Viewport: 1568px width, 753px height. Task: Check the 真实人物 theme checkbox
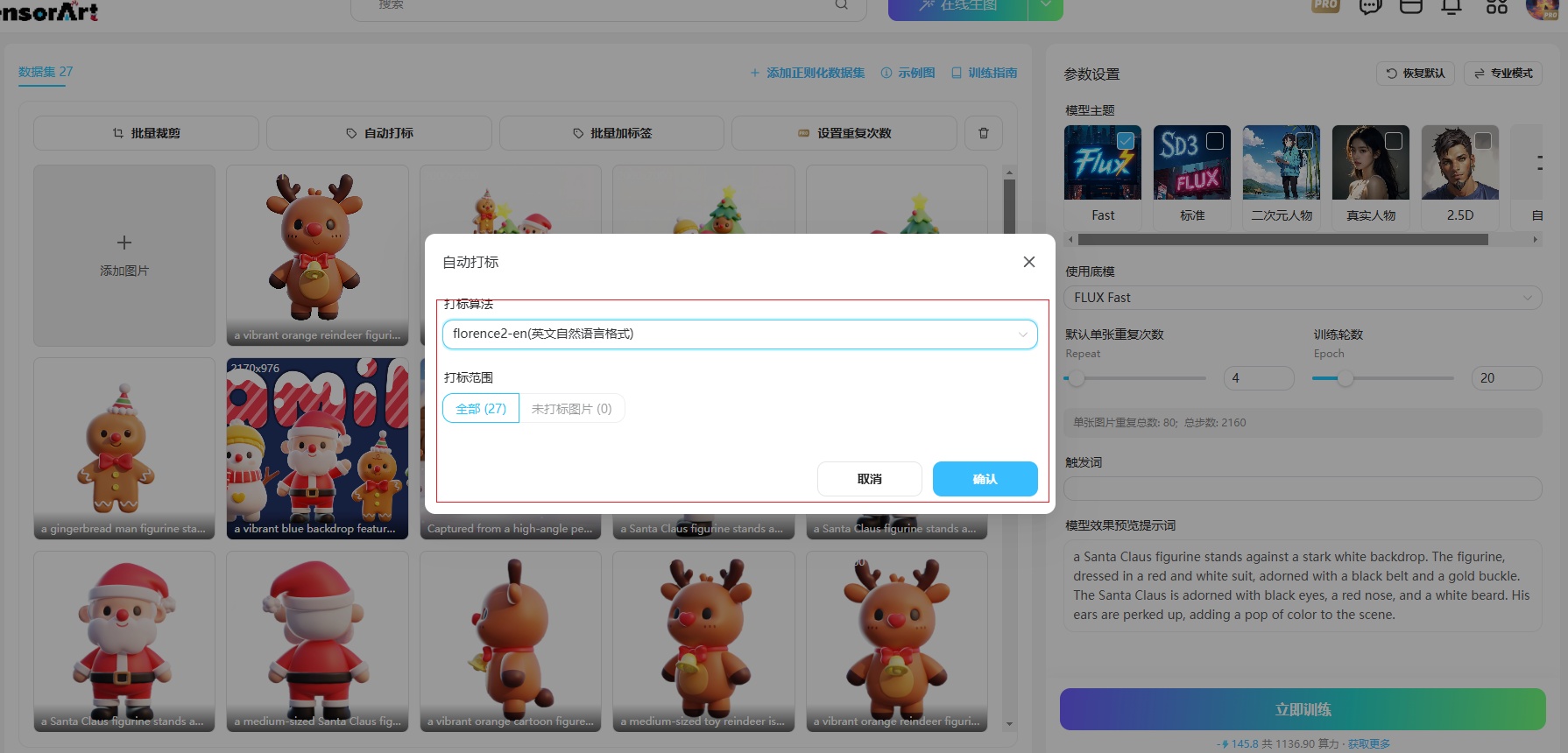[1394, 141]
